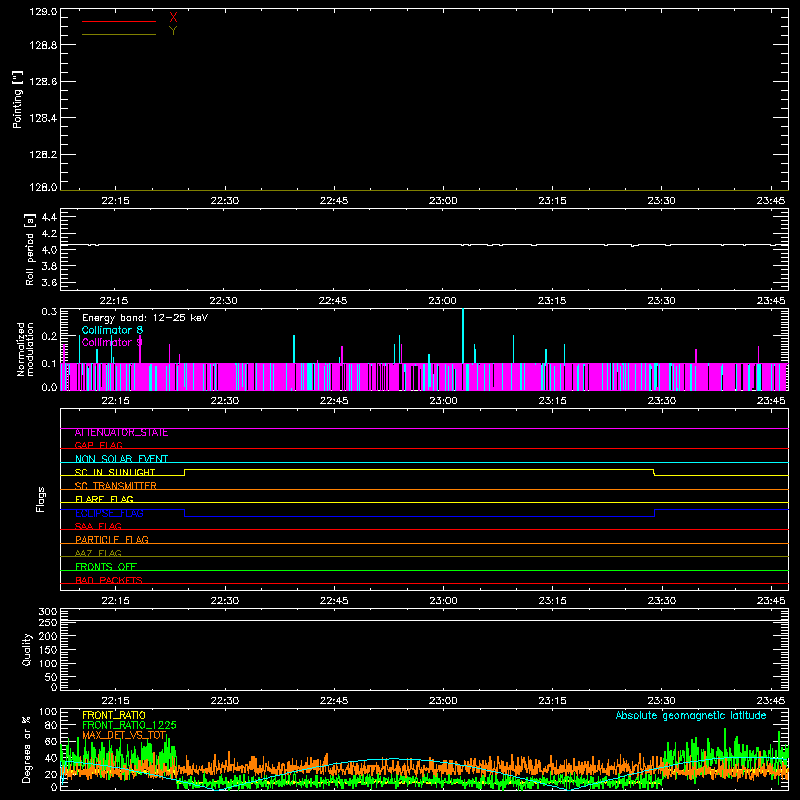Click the magenta Collimator 9 legend label

112,342
